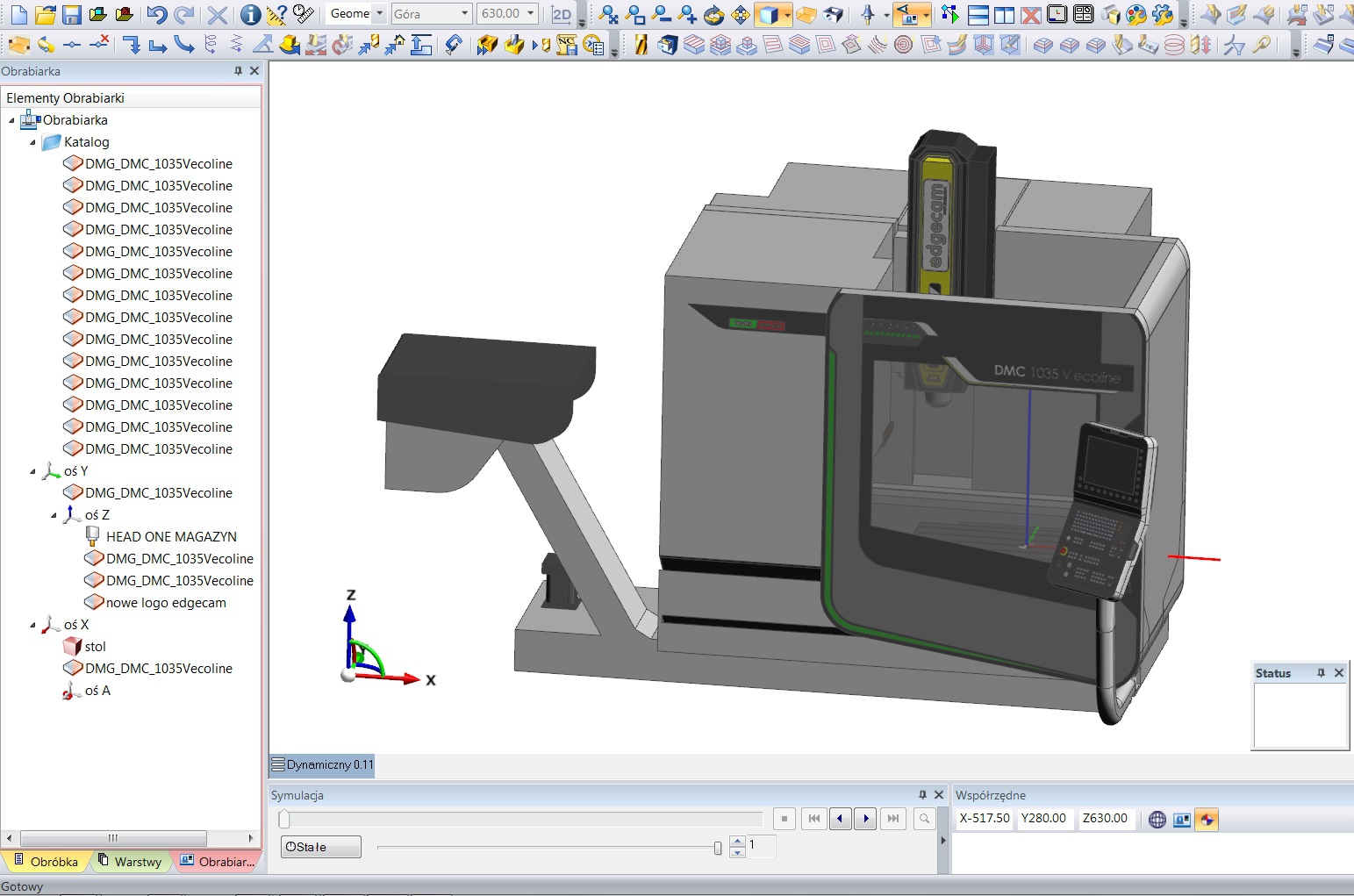Click the simulation rewind to start button

pos(814,819)
